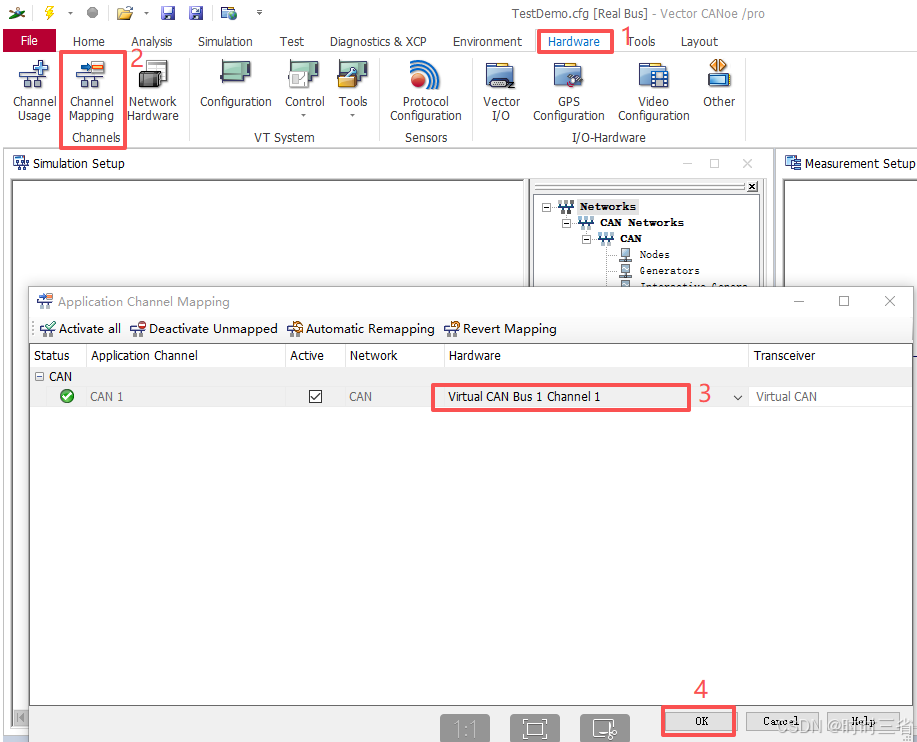Open dropdown arrow beside lightning bolt icon
The height and width of the screenshot is (742, 917).
(70, 12)
